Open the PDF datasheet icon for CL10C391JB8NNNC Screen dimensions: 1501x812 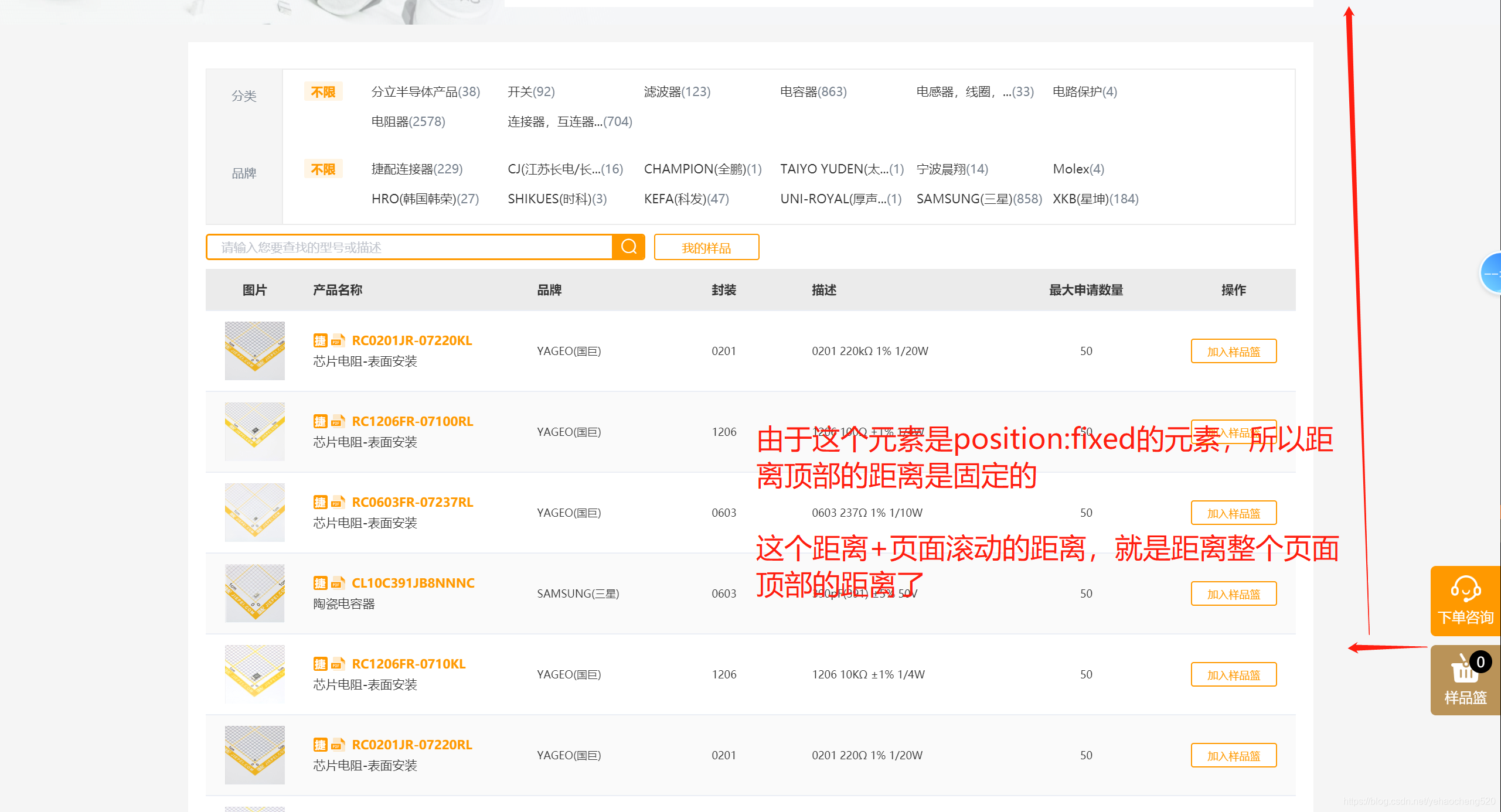pyautogui.click(x=338, y=583)
